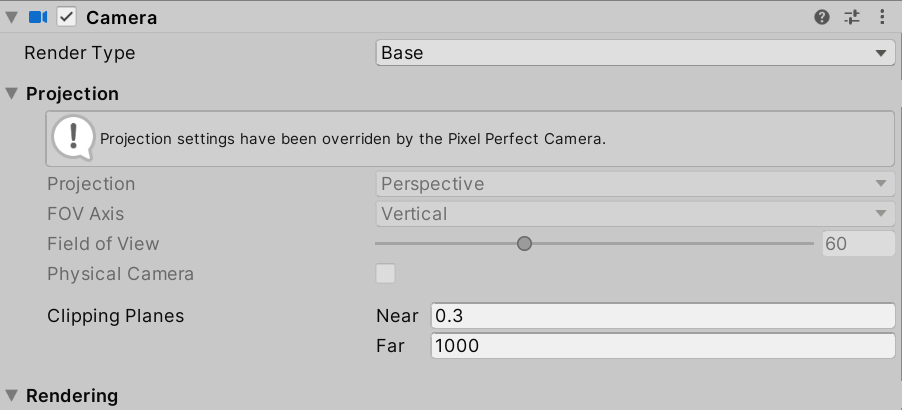Screen dimensions: 902x410
Task: Expand the Rendering section
Action: [x=12, y=396]
